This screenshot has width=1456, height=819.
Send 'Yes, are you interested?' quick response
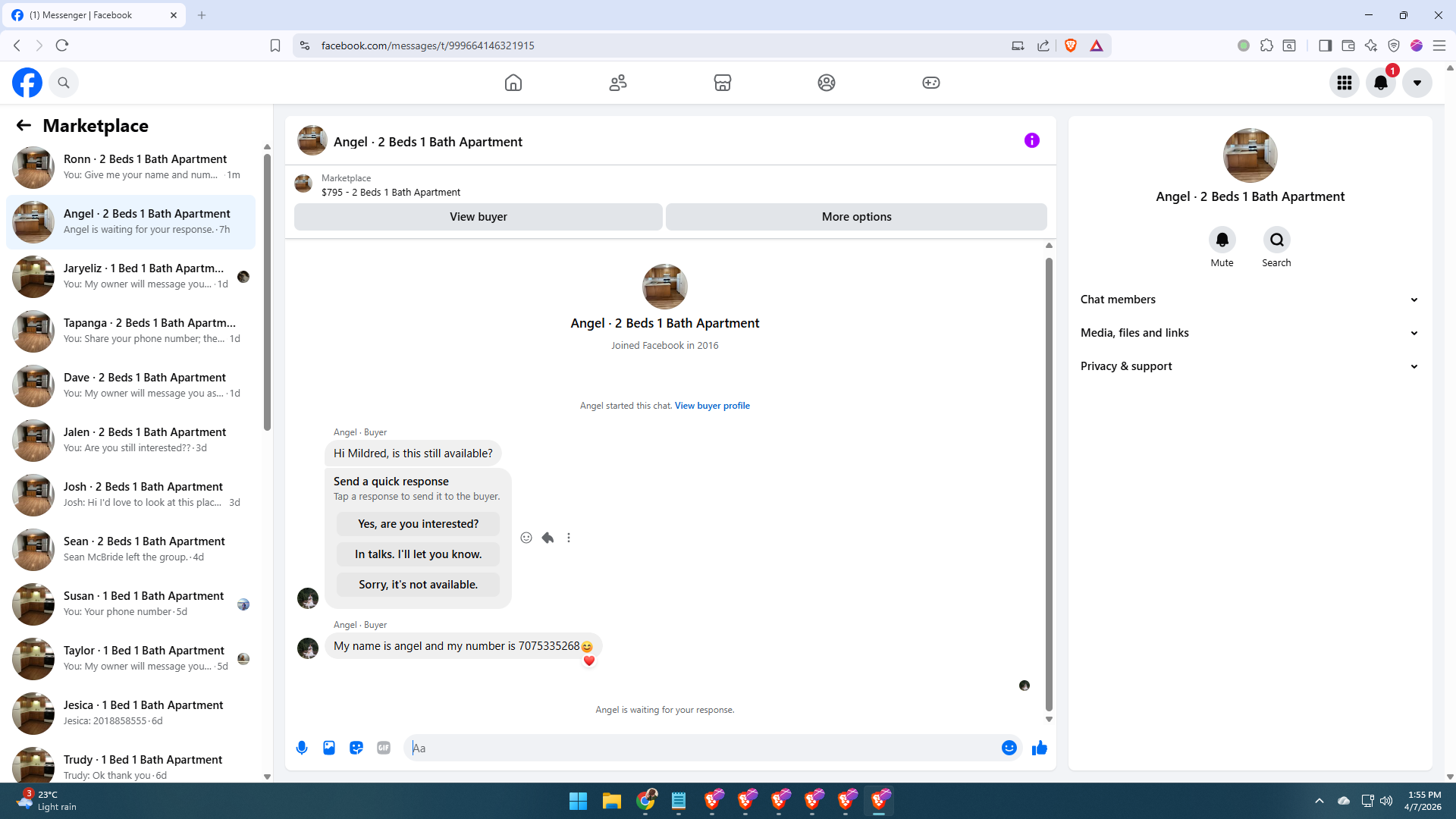[x=419, y=524]
